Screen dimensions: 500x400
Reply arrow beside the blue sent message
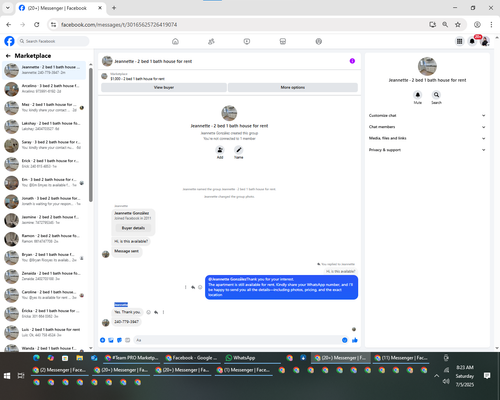(x=193, y=287)
